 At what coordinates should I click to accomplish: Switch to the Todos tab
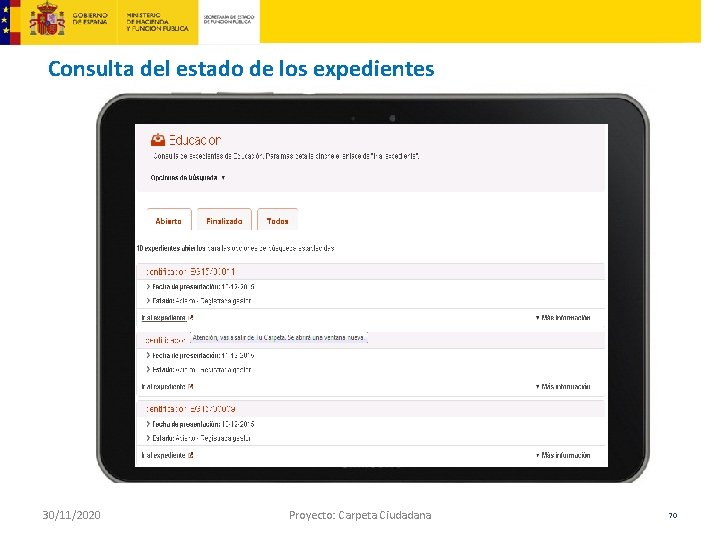277,219
